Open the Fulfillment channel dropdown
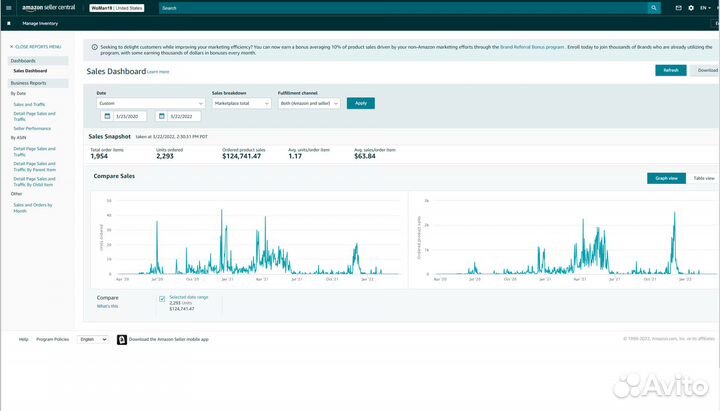This screenshot has height=411, width=720. point(309,103)
